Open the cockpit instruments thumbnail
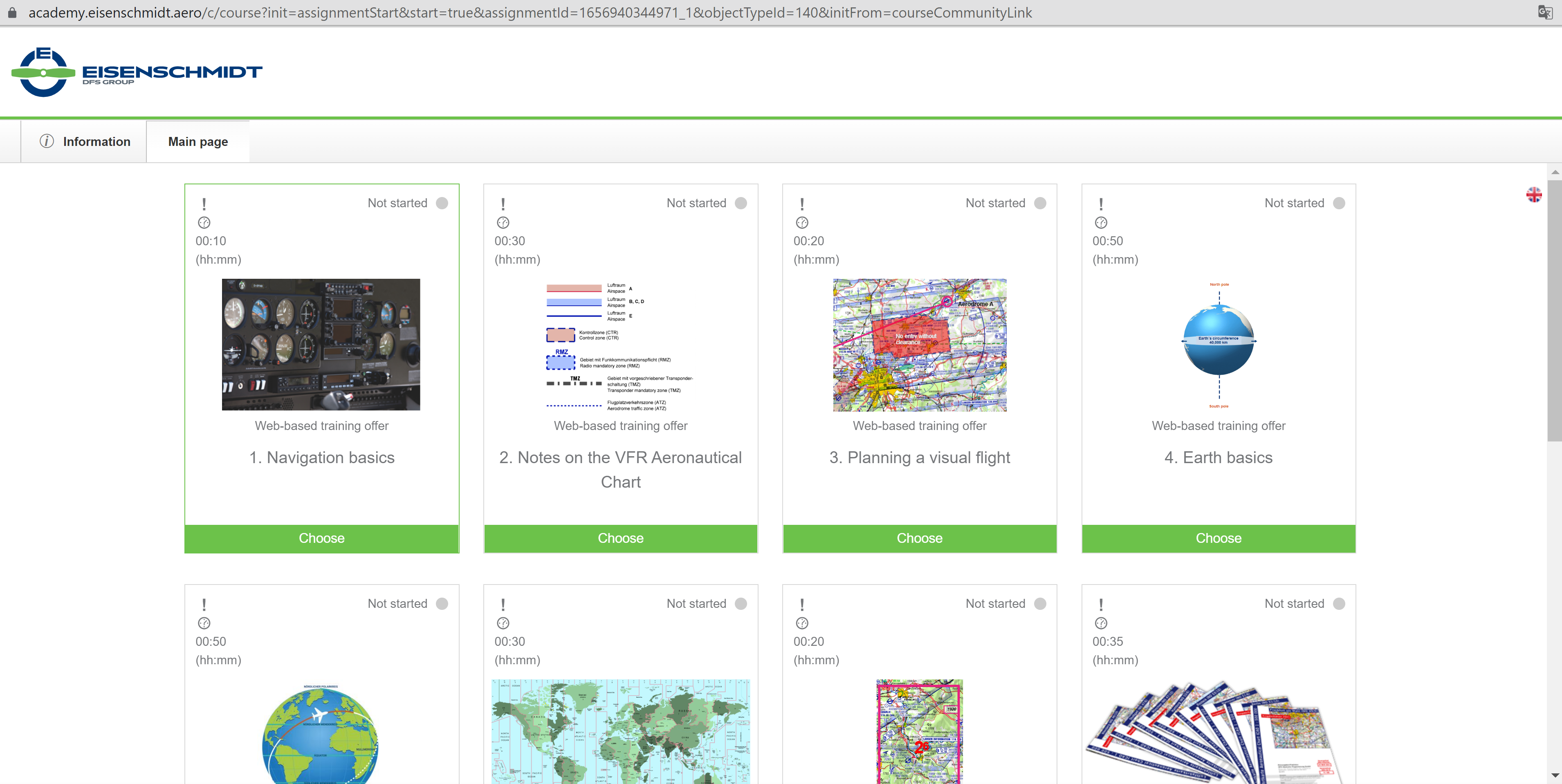Image resolution: width=1562 pixels, height=784 pixels. click(321, 345)
